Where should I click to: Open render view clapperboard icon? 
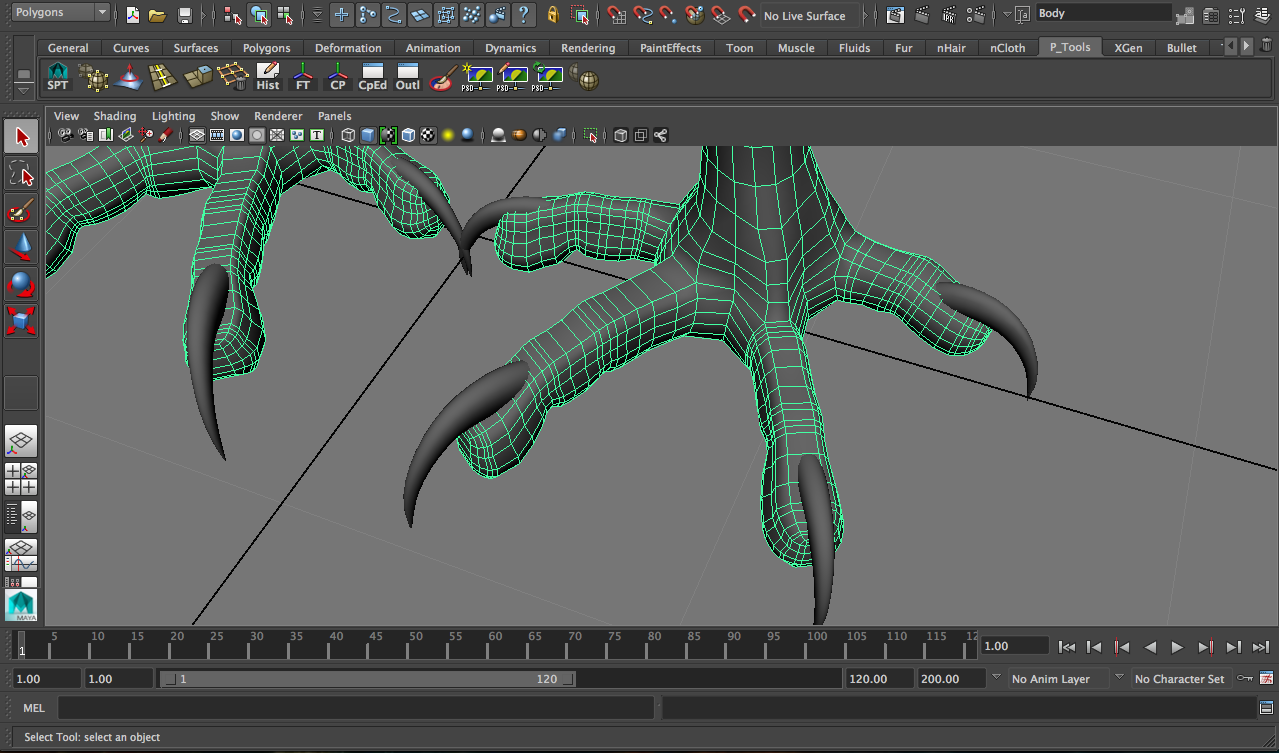click(896, 15)
